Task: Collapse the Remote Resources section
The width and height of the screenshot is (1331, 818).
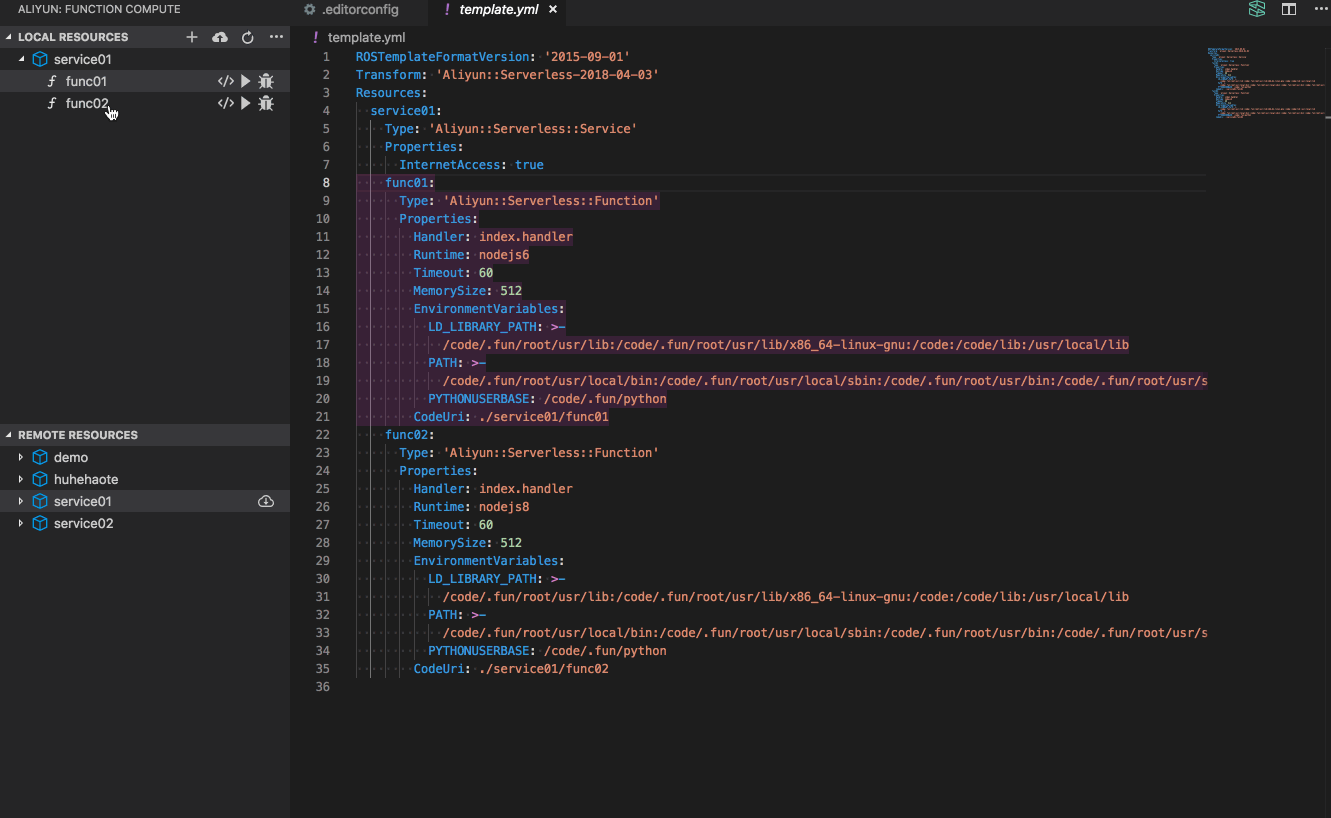Action: coord(9,435)
